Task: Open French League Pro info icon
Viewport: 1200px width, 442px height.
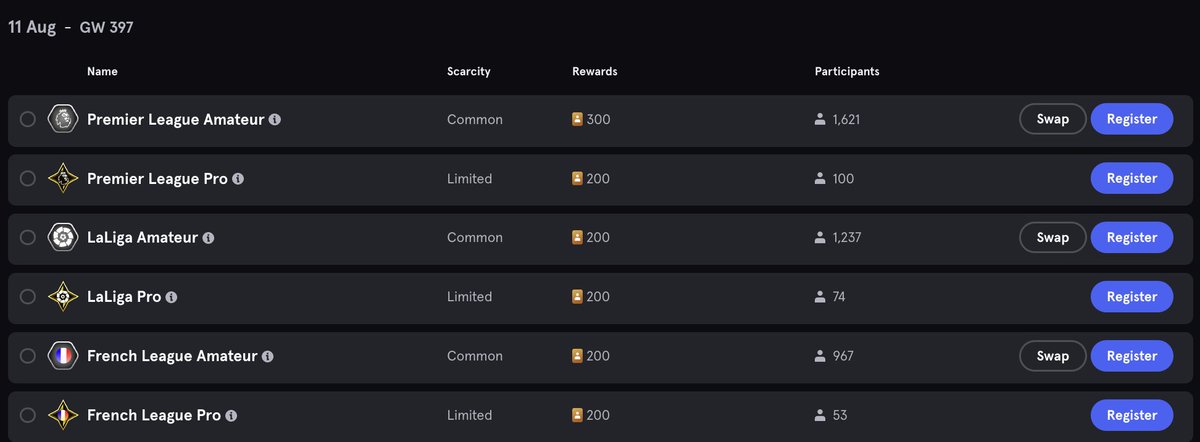Action: (x=232, y=415)
